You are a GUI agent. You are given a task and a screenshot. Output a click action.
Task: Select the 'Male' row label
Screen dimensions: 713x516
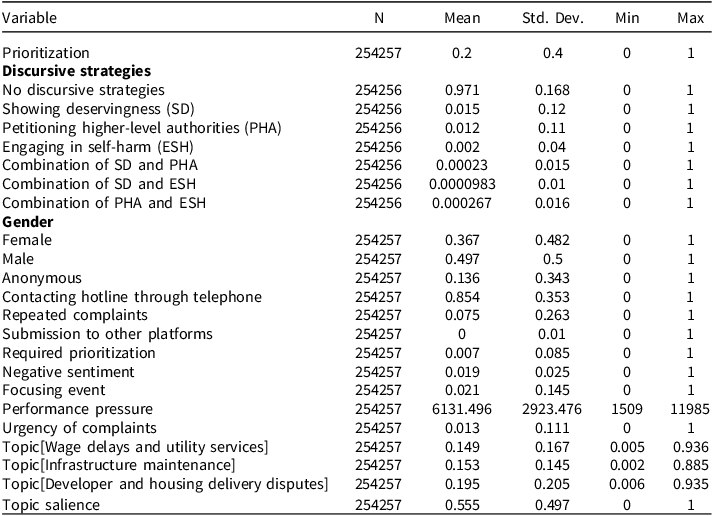pos(18,259)
